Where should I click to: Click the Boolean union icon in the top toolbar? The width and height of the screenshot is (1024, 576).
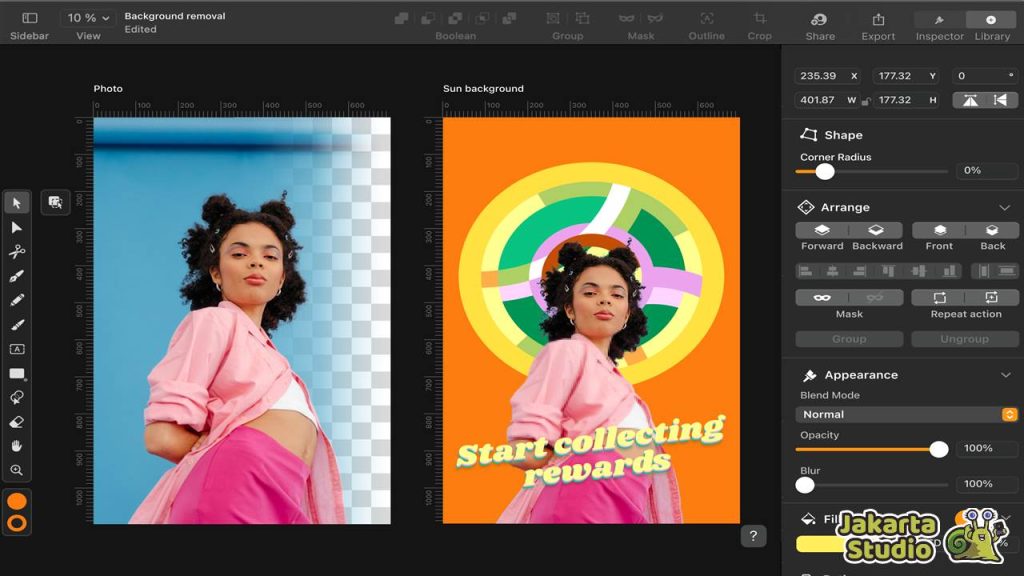(401, 17)
